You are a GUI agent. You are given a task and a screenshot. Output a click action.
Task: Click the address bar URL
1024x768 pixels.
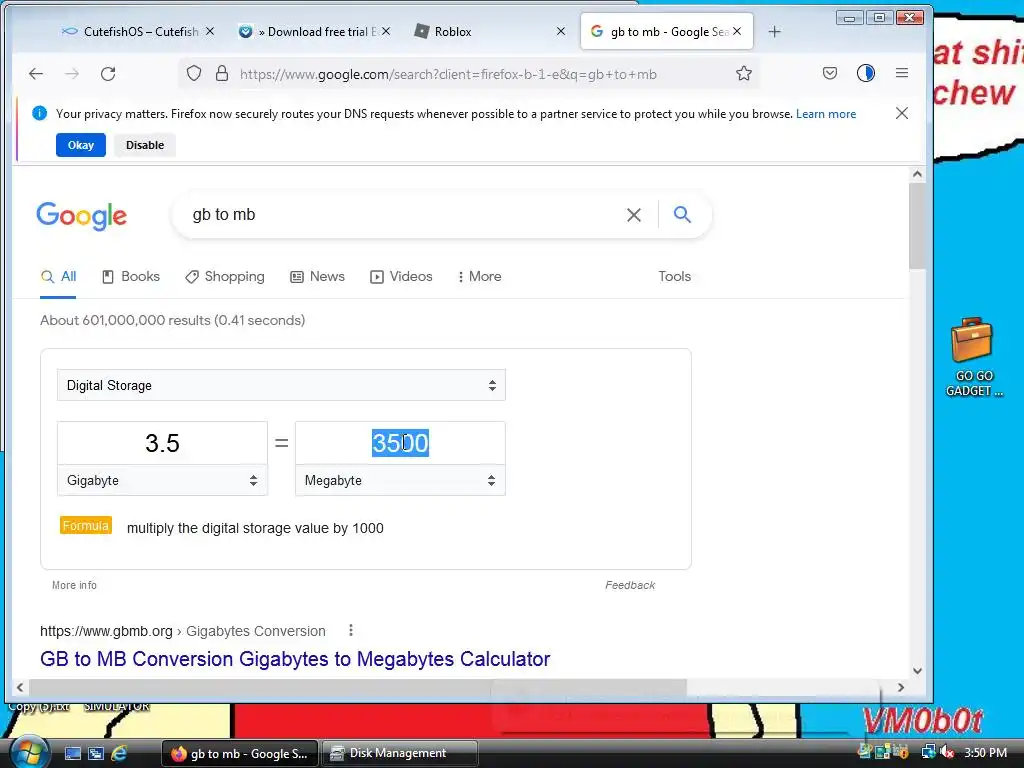[x=448, y=74]
